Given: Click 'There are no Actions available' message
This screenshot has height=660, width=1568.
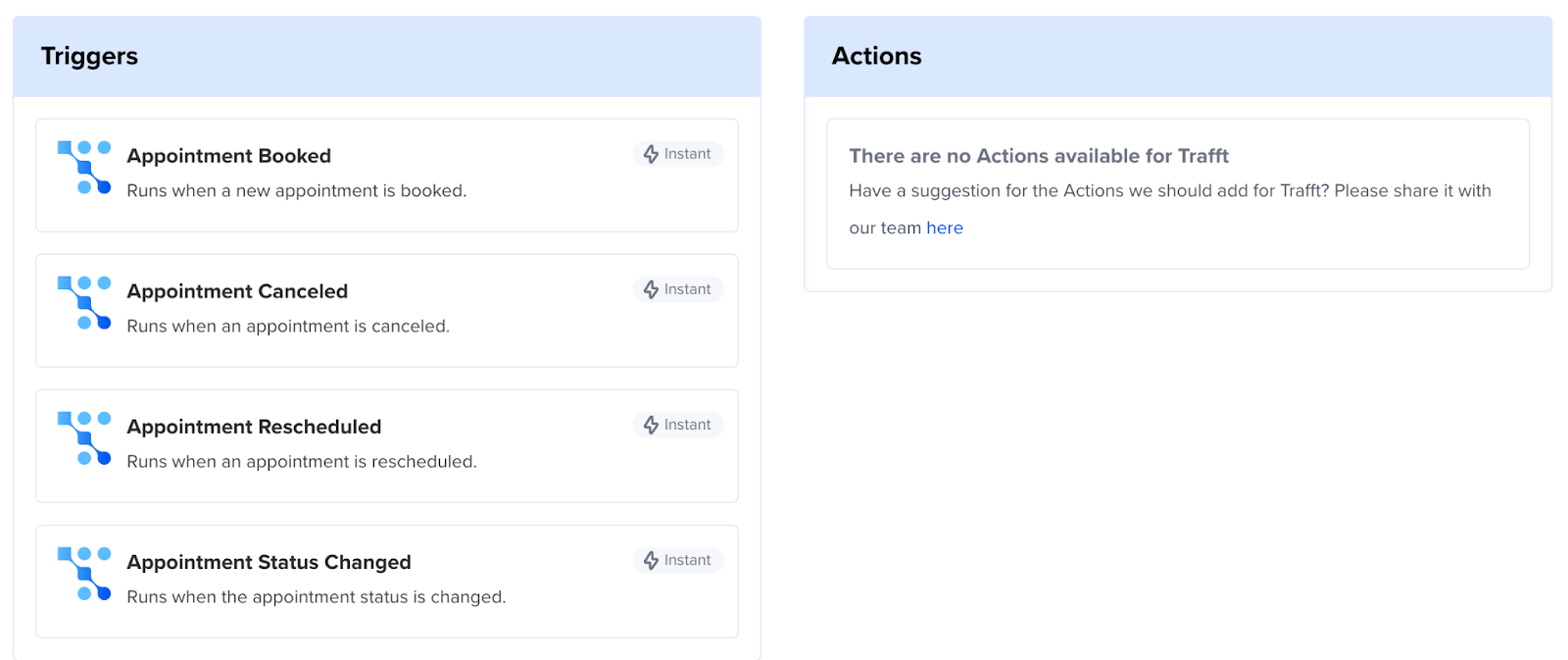Looking at the screenshot, I should 1038,156.
